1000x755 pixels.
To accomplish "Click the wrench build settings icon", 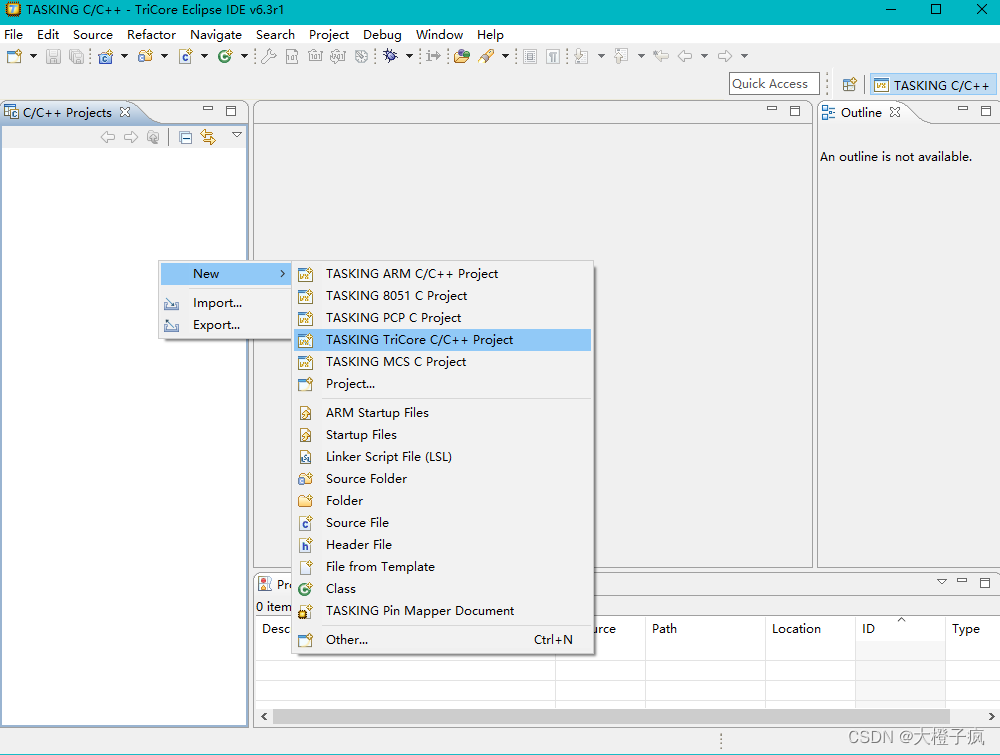I will coord(268,56).
